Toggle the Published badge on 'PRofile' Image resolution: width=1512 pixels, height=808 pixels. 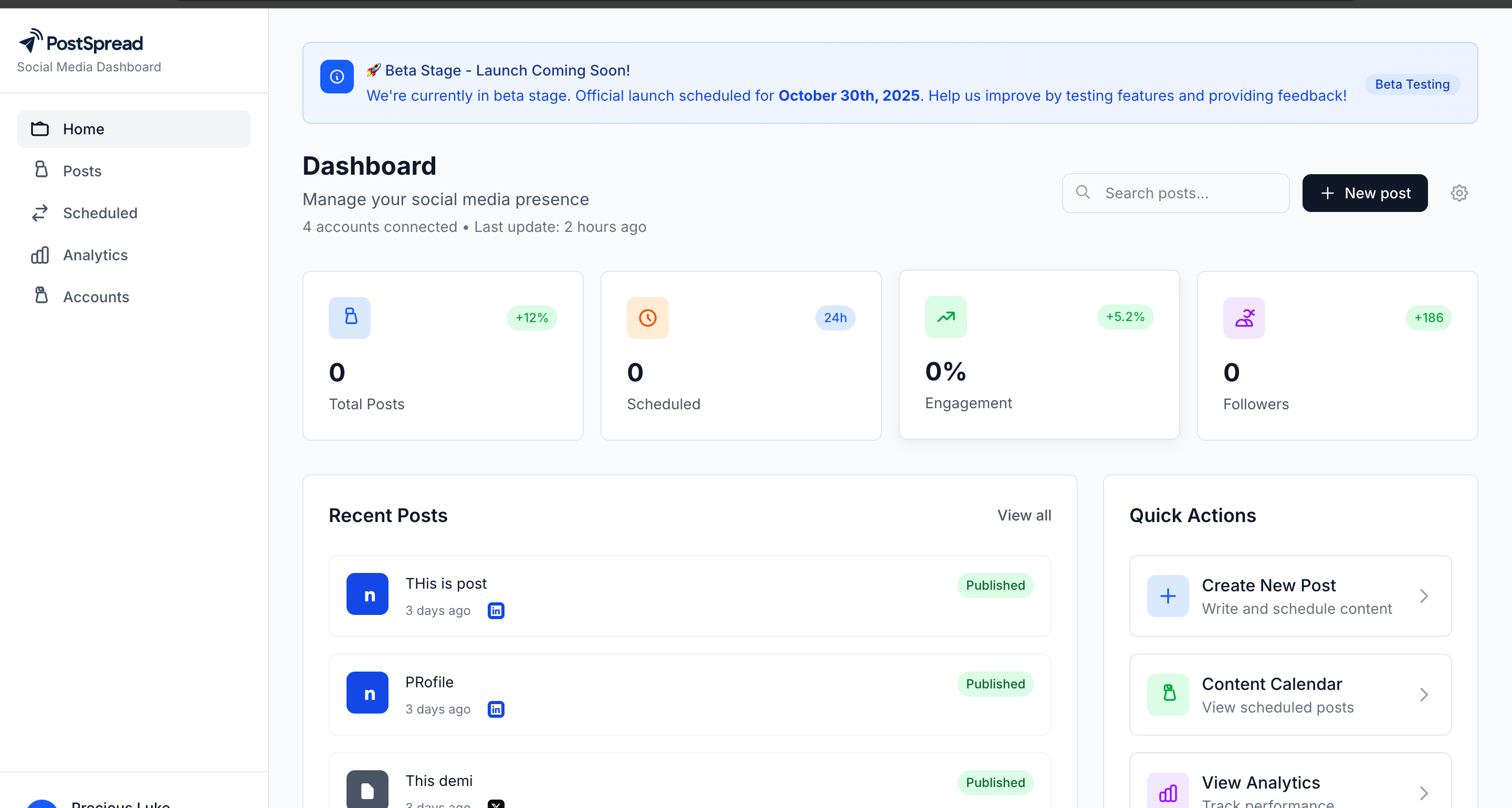(994, 684)
